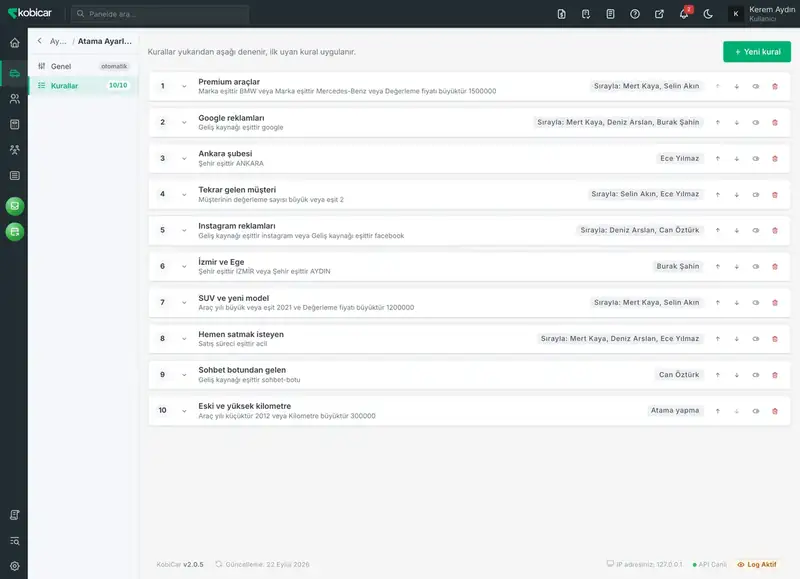Move Sohbet botundan gelen rule up
The height and width of the screenshot is (579, 800).
click(x=718, y=375)
